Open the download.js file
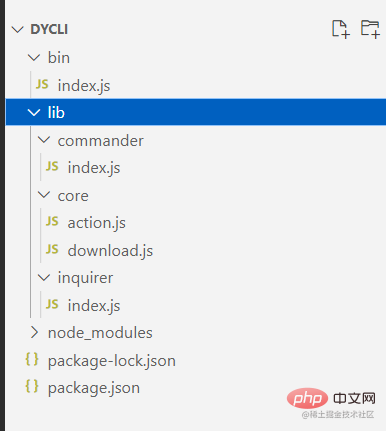 (x=110, y=251)
